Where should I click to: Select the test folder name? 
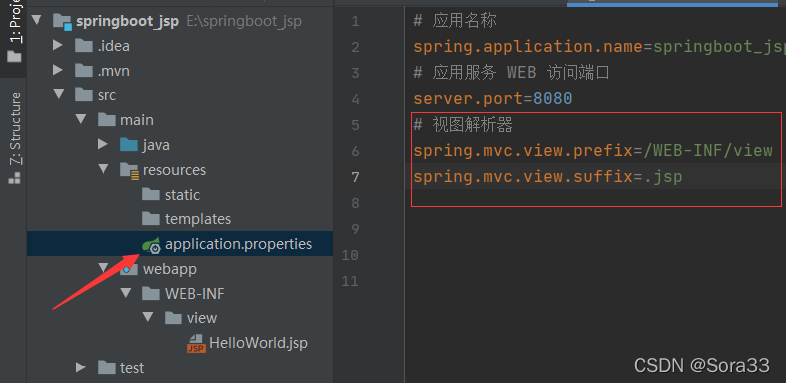point(132,368)
